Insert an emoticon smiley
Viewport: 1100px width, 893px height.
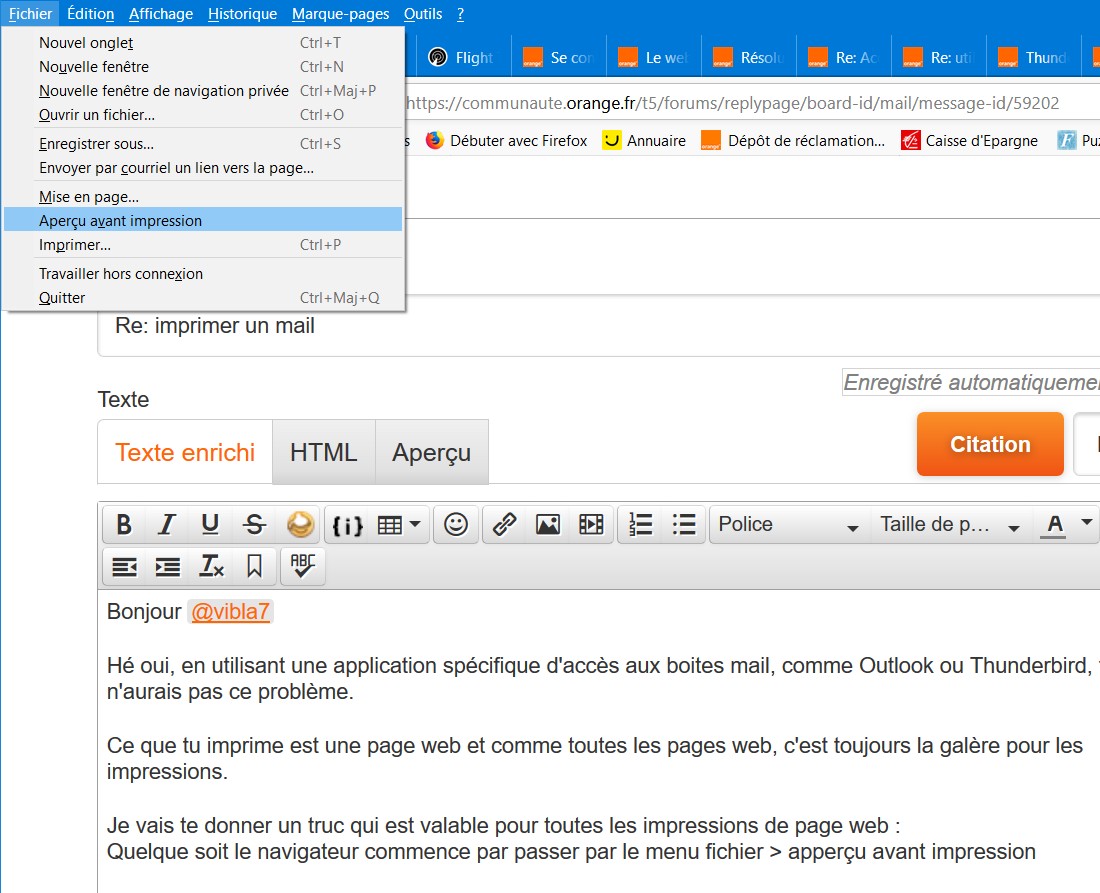coord(456,525)
